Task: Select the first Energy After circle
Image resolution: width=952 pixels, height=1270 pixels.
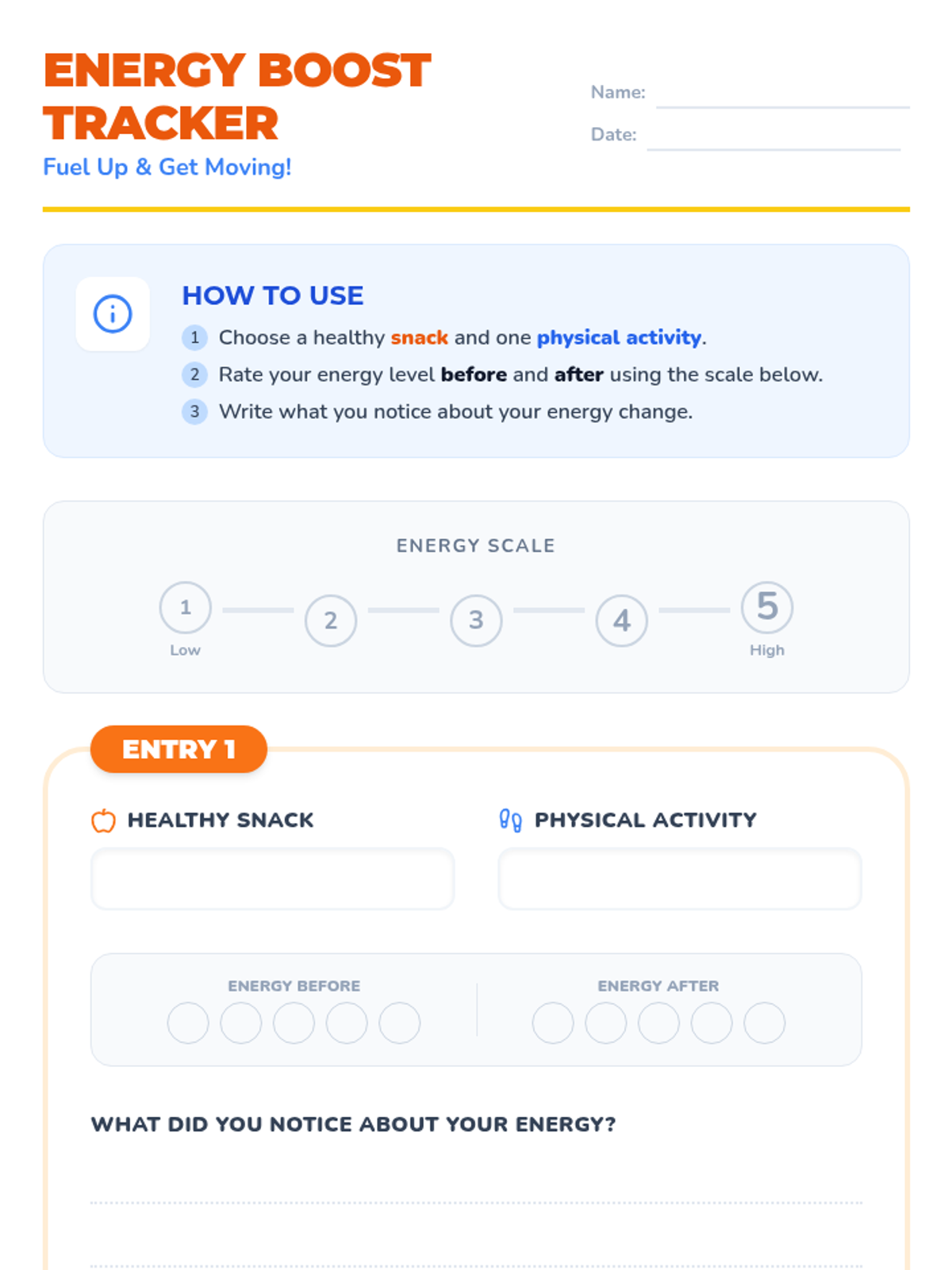Action: click(553, 1022)
